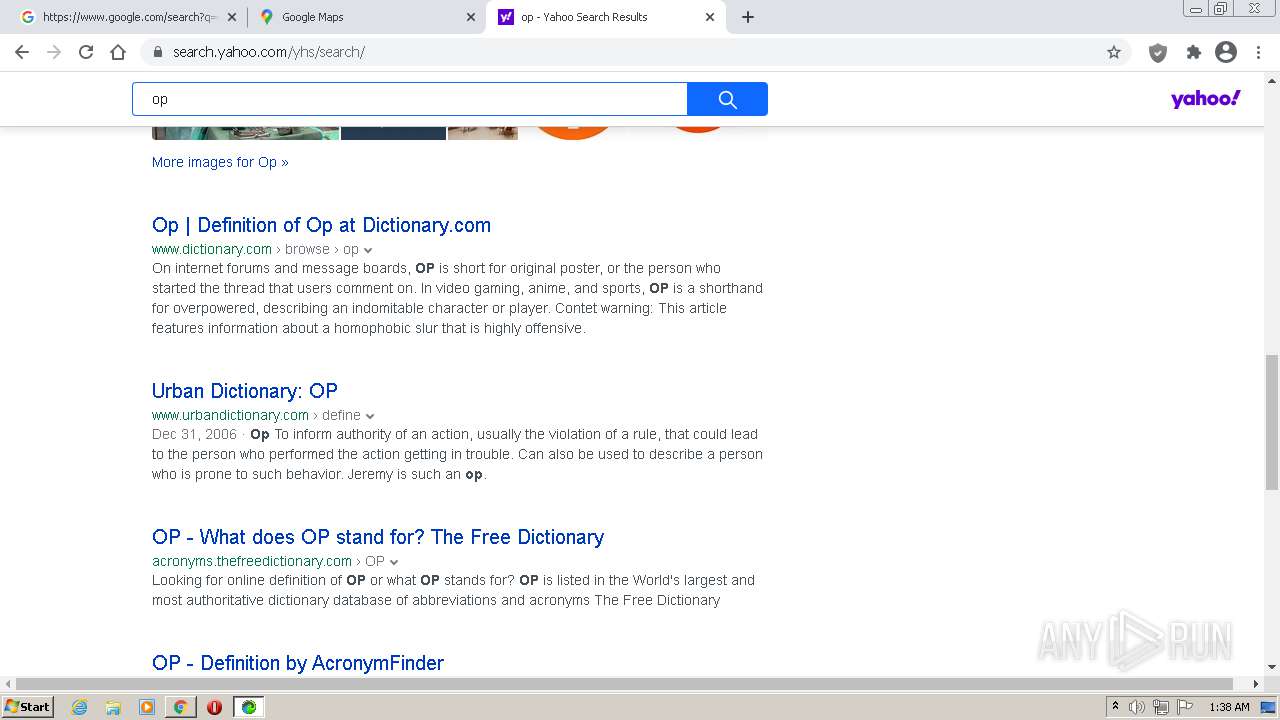This screenshot has width=1280, height=720.
Task: Click the orange circular image thumbnail
Action: 572,133
